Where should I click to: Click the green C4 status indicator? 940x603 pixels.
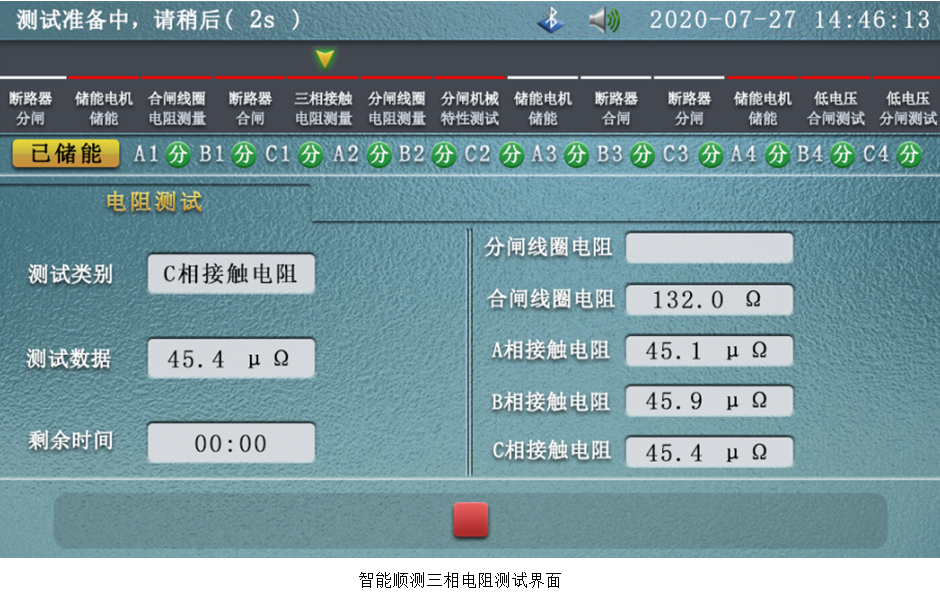tap(908, 155)
